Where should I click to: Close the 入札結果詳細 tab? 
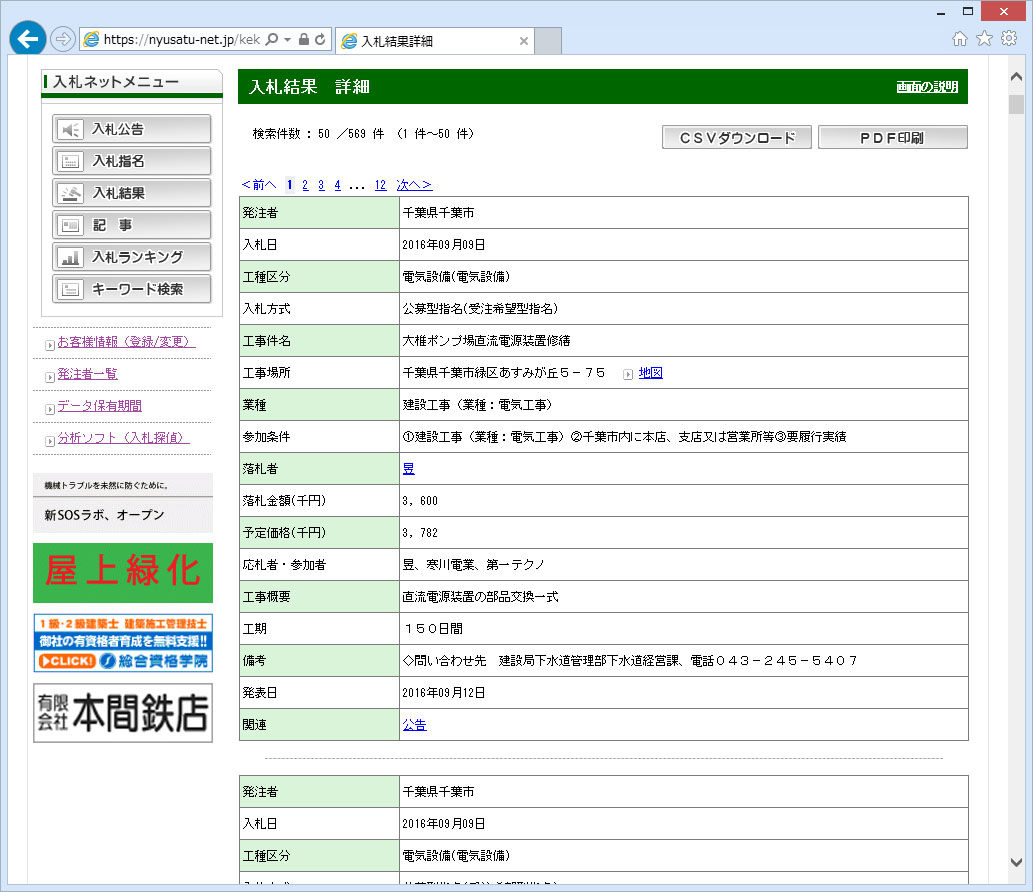[x=524, y=41]
